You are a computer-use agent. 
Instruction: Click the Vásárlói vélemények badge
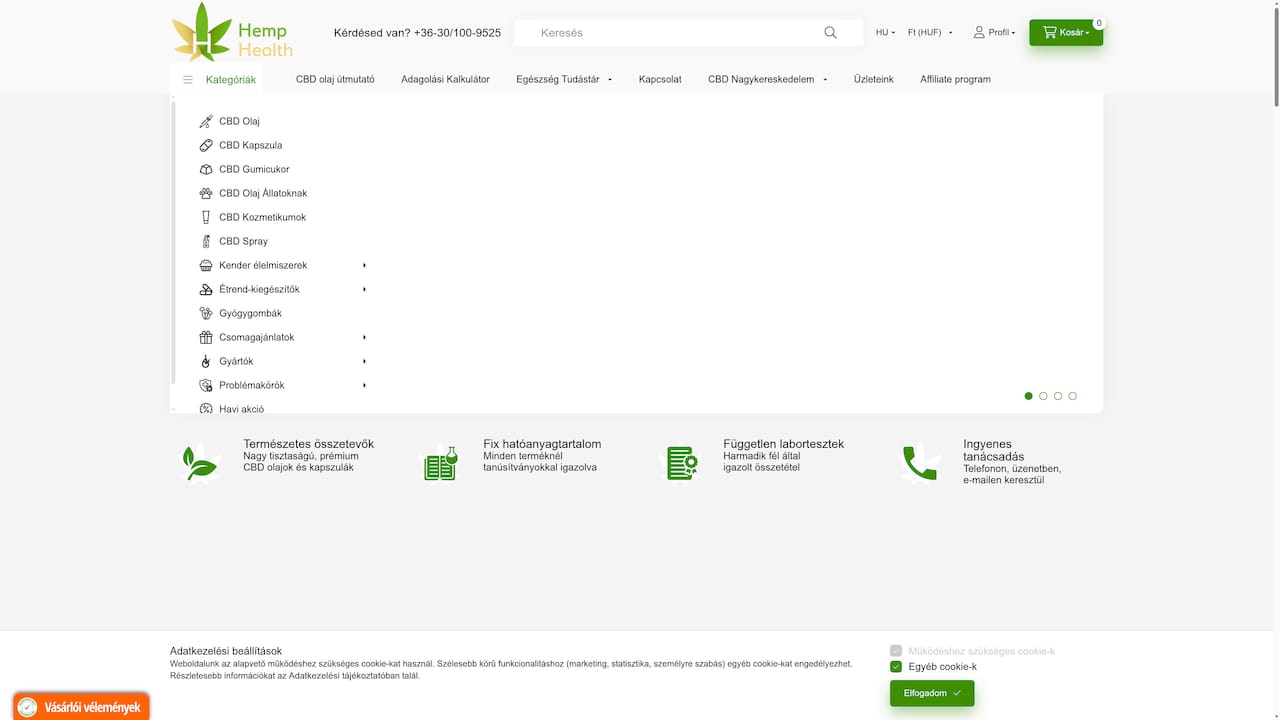pyautogui.click(x=82, y=707)
